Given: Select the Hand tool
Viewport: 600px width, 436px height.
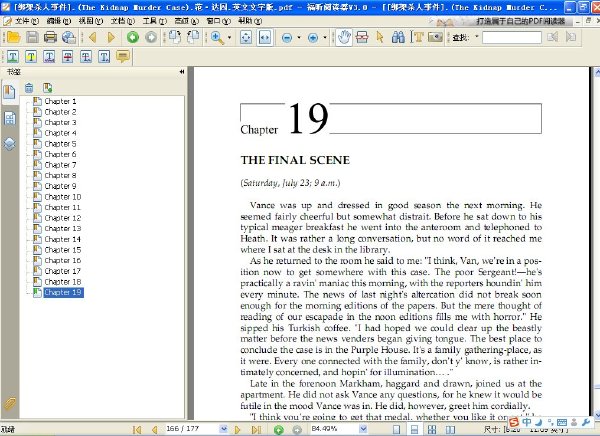Looking at the screenshot, I should (x=344, y=38).
